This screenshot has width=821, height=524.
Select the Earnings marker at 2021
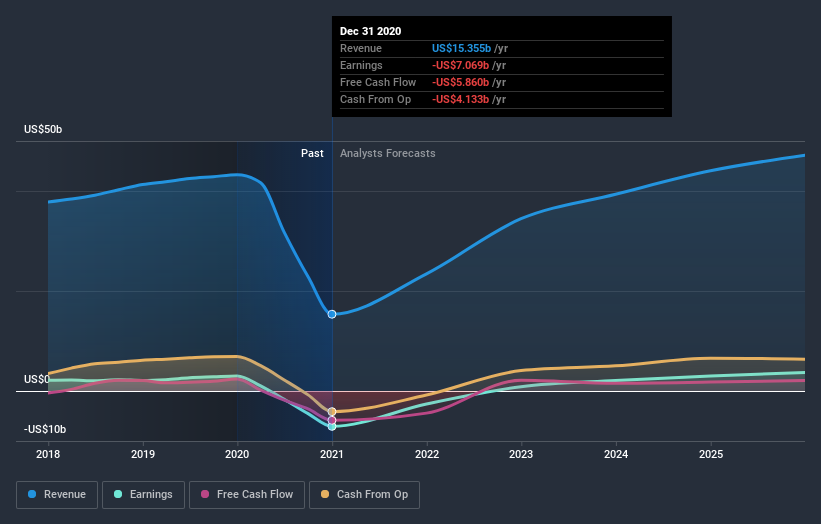click(x=332, y=427)
